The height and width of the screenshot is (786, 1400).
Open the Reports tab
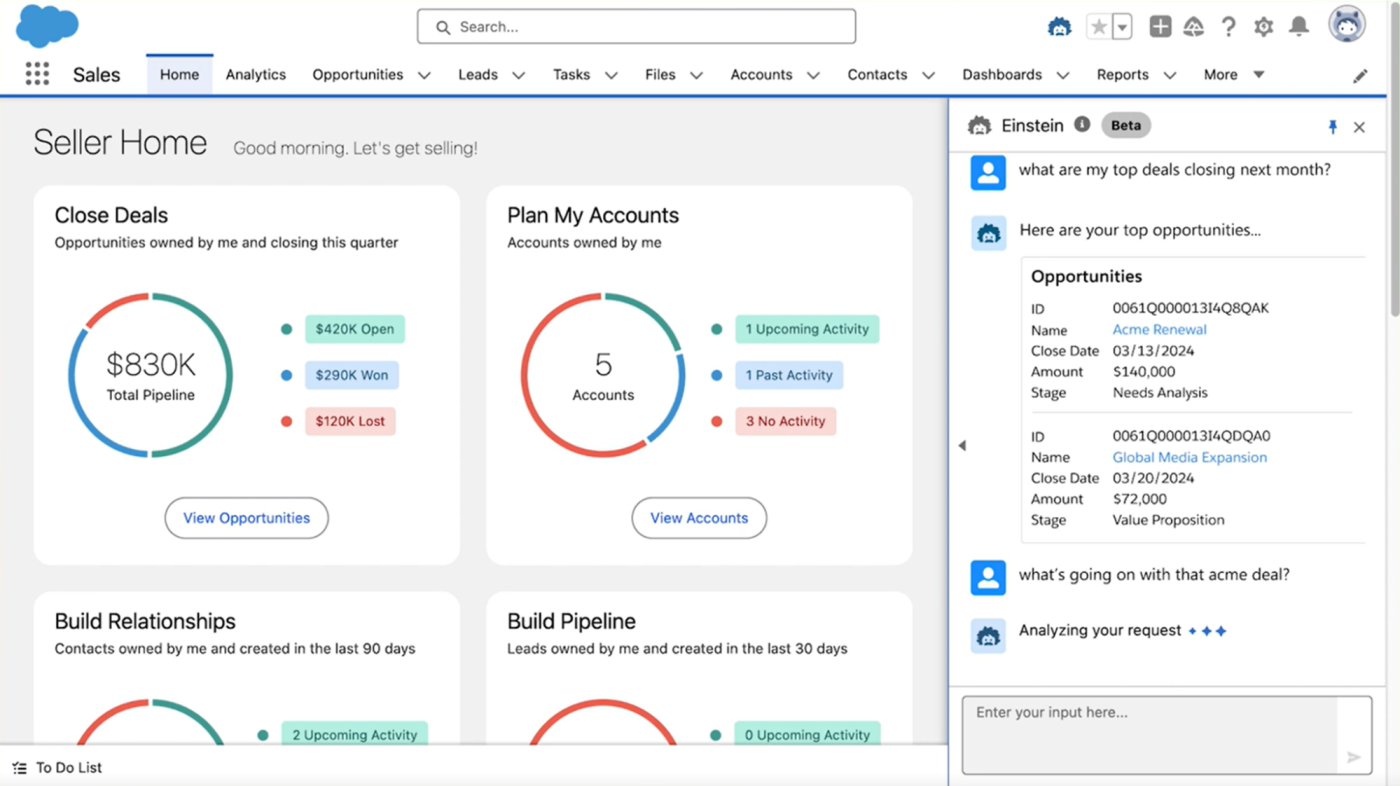1122,75
